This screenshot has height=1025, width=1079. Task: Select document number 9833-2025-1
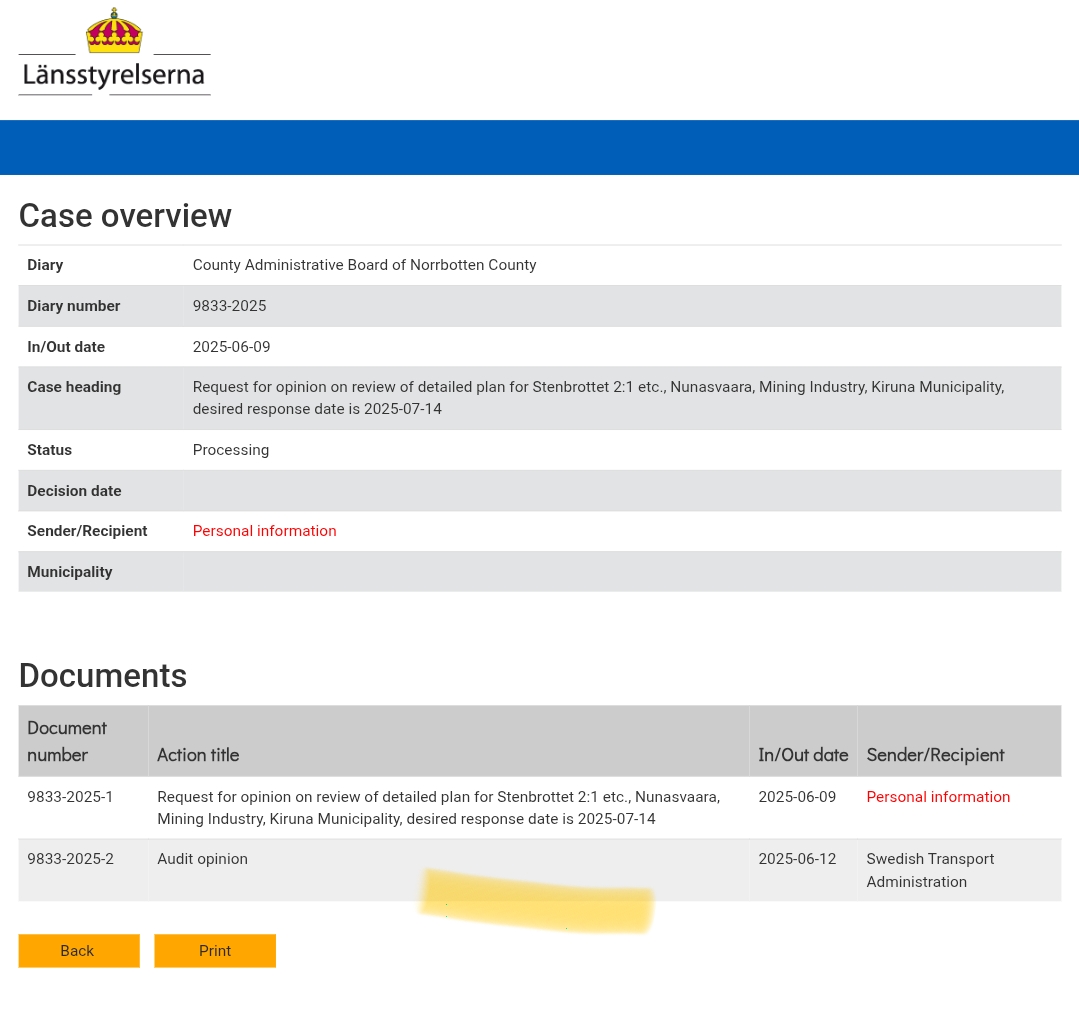[x=70, y=797]
